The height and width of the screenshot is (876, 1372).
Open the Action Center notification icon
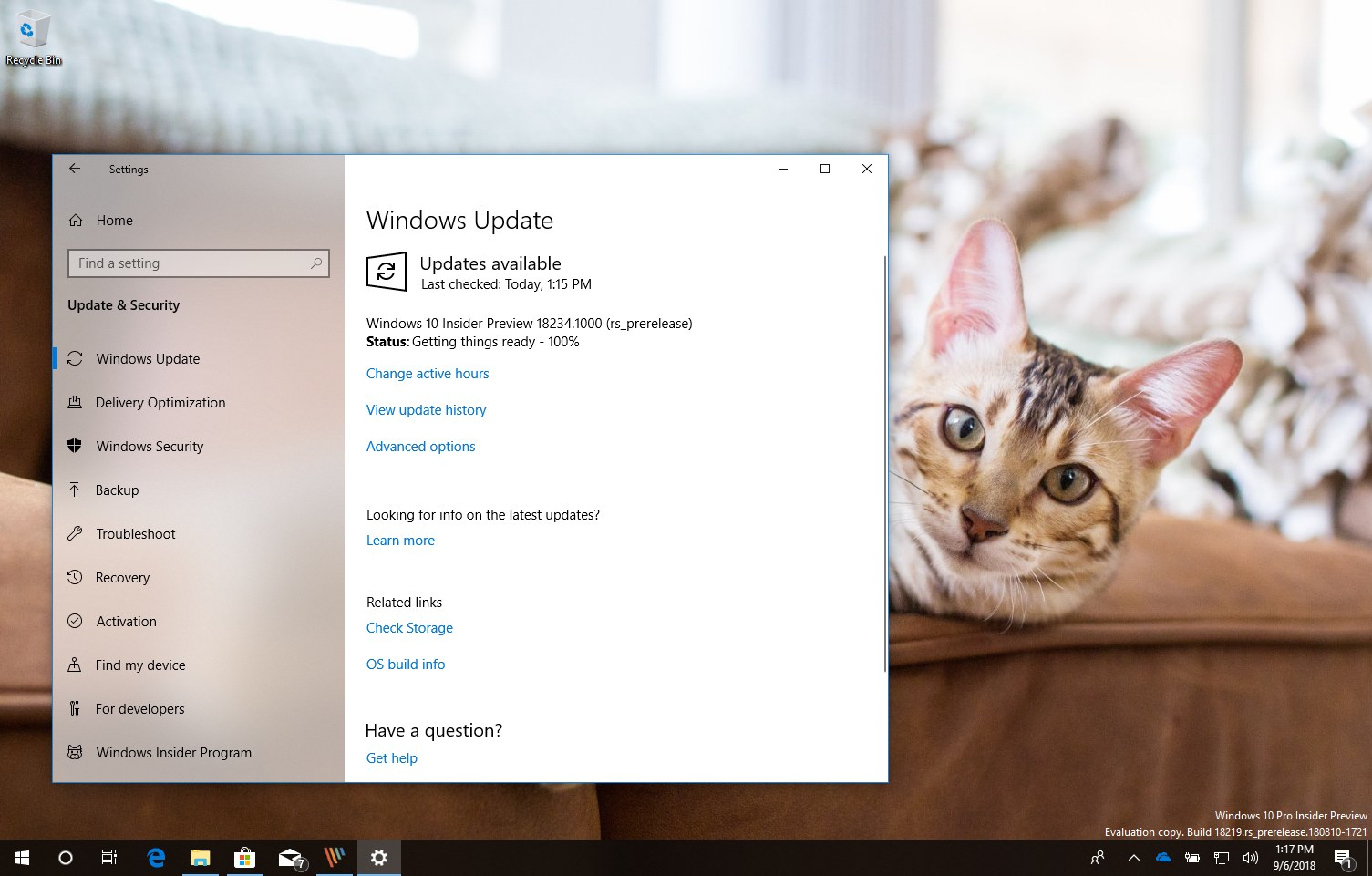(1344, 858)
